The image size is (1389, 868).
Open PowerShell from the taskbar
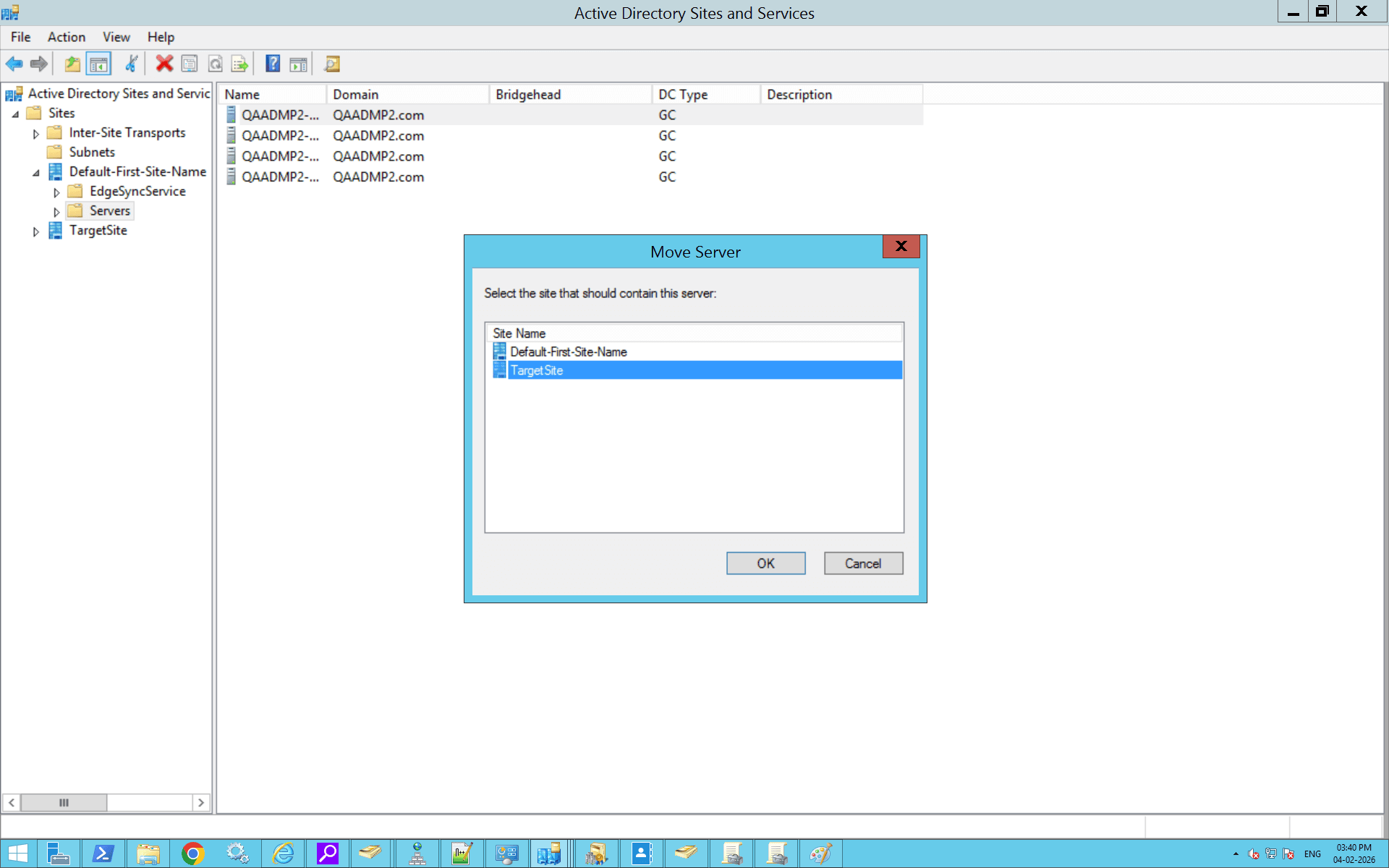pos(103,854)
